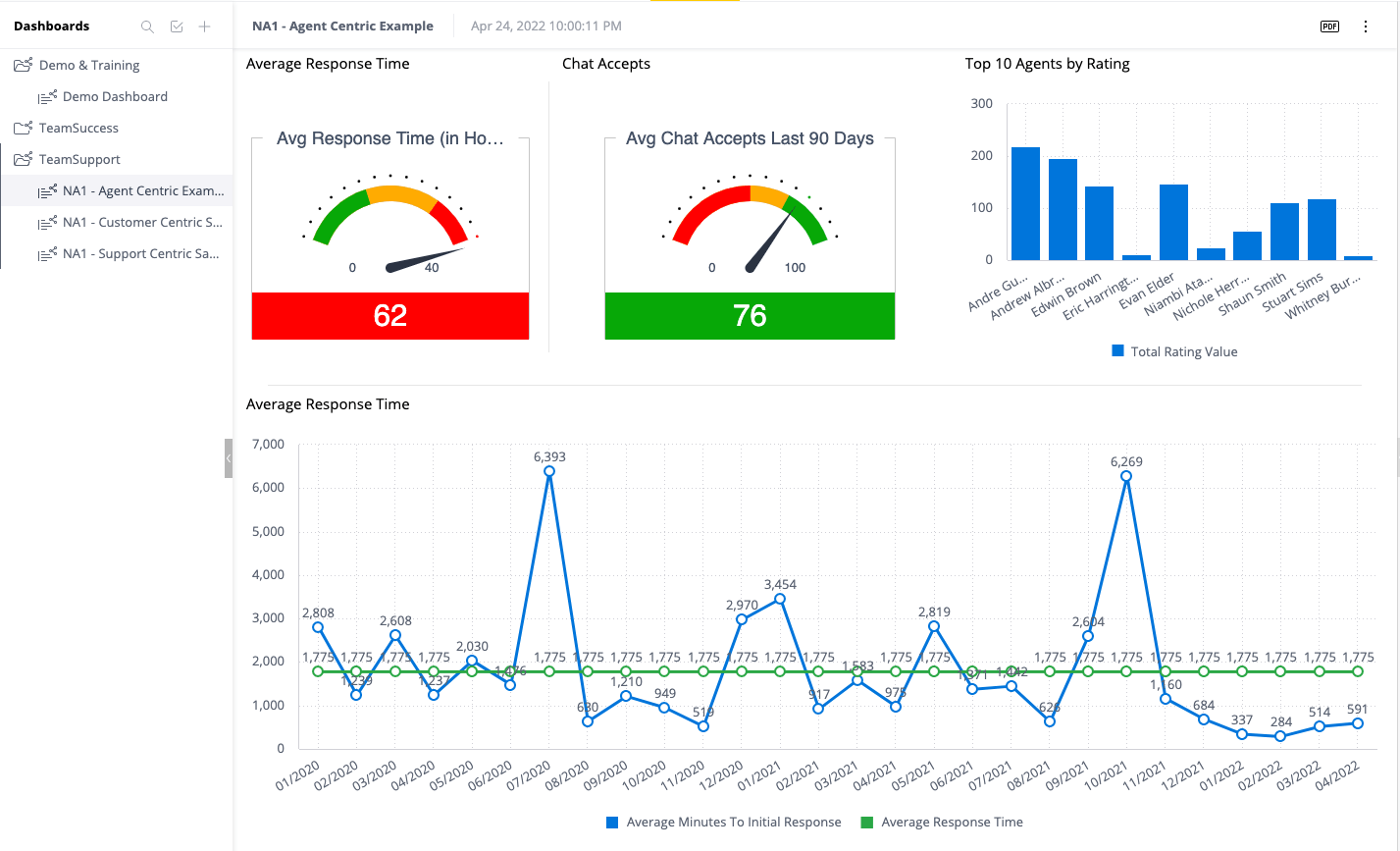Click the NA1 - Support Centric dashboard icon
The width and height of the screenshot is (1400, 851).
tap(47, 253)
